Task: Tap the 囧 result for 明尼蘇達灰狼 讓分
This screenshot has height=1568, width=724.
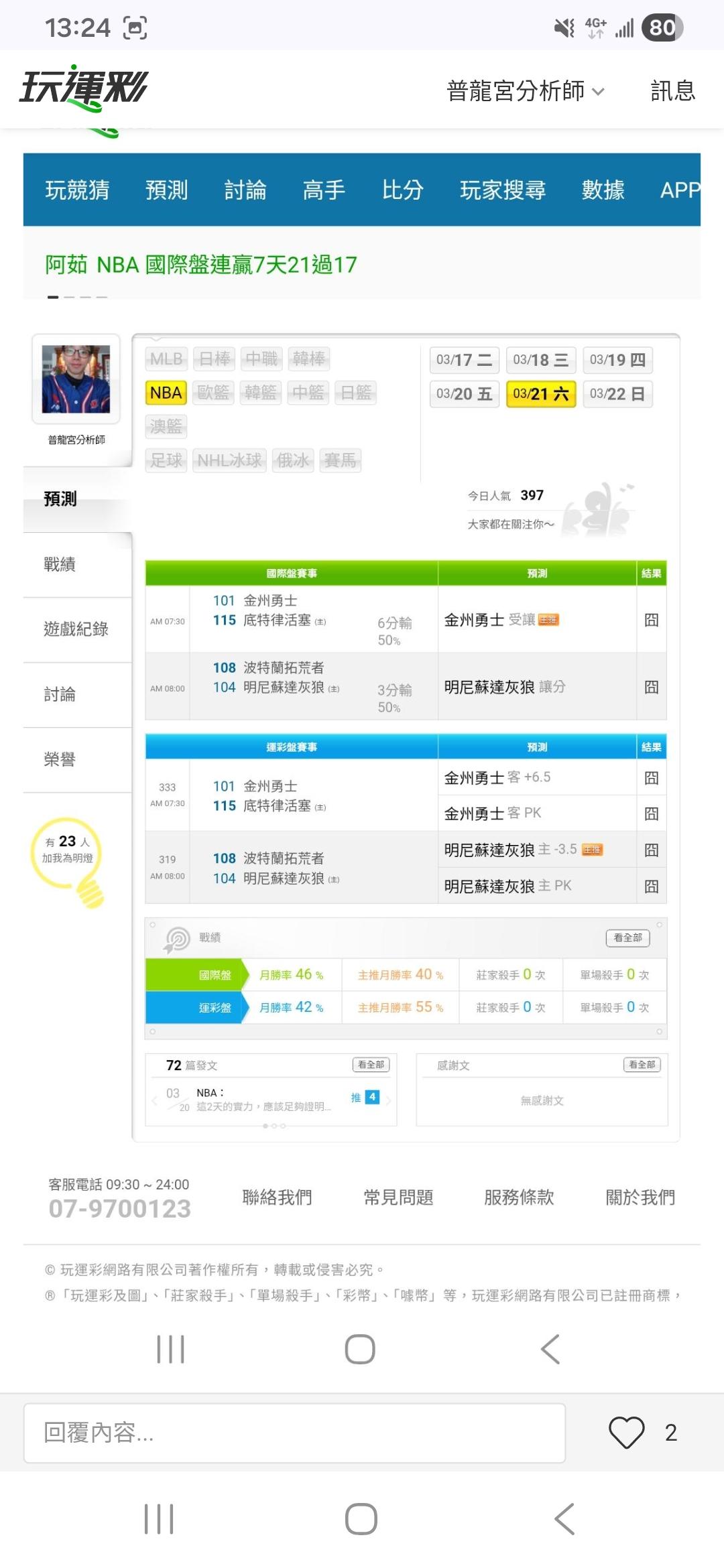Action: click(x=652, y=687)
